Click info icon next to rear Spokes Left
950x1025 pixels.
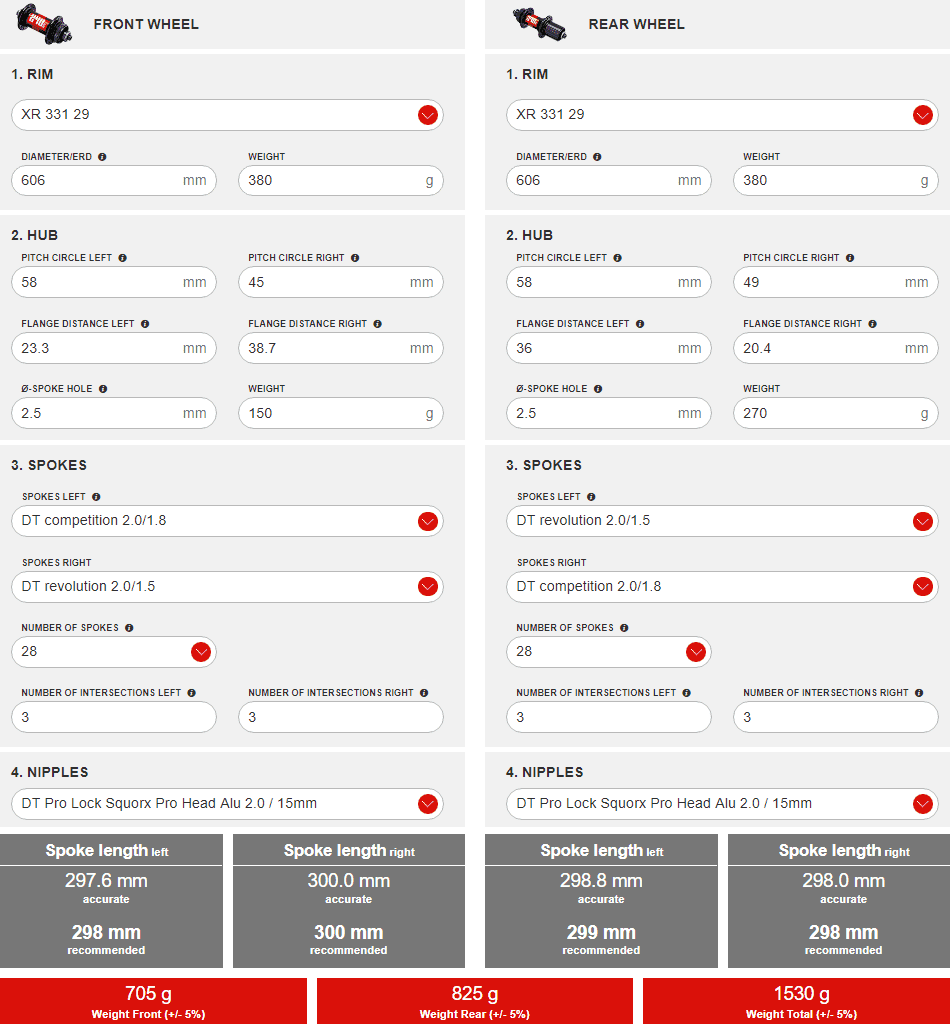(x=591, y=497)
